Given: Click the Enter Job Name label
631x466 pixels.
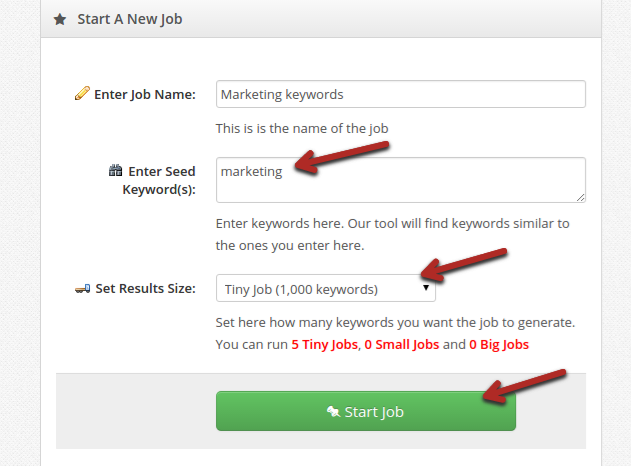Looking at the screenshot, I should click(145, 95).
